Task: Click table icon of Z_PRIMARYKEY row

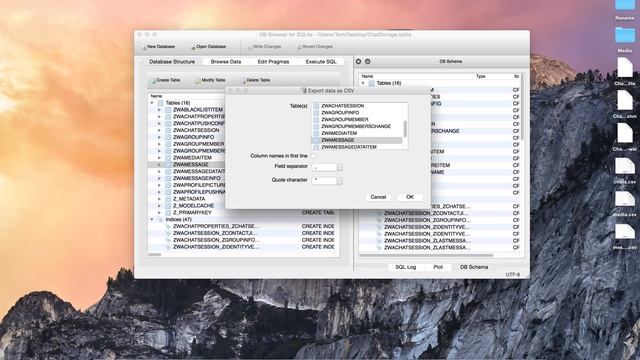Action: (x=168, y=213)
